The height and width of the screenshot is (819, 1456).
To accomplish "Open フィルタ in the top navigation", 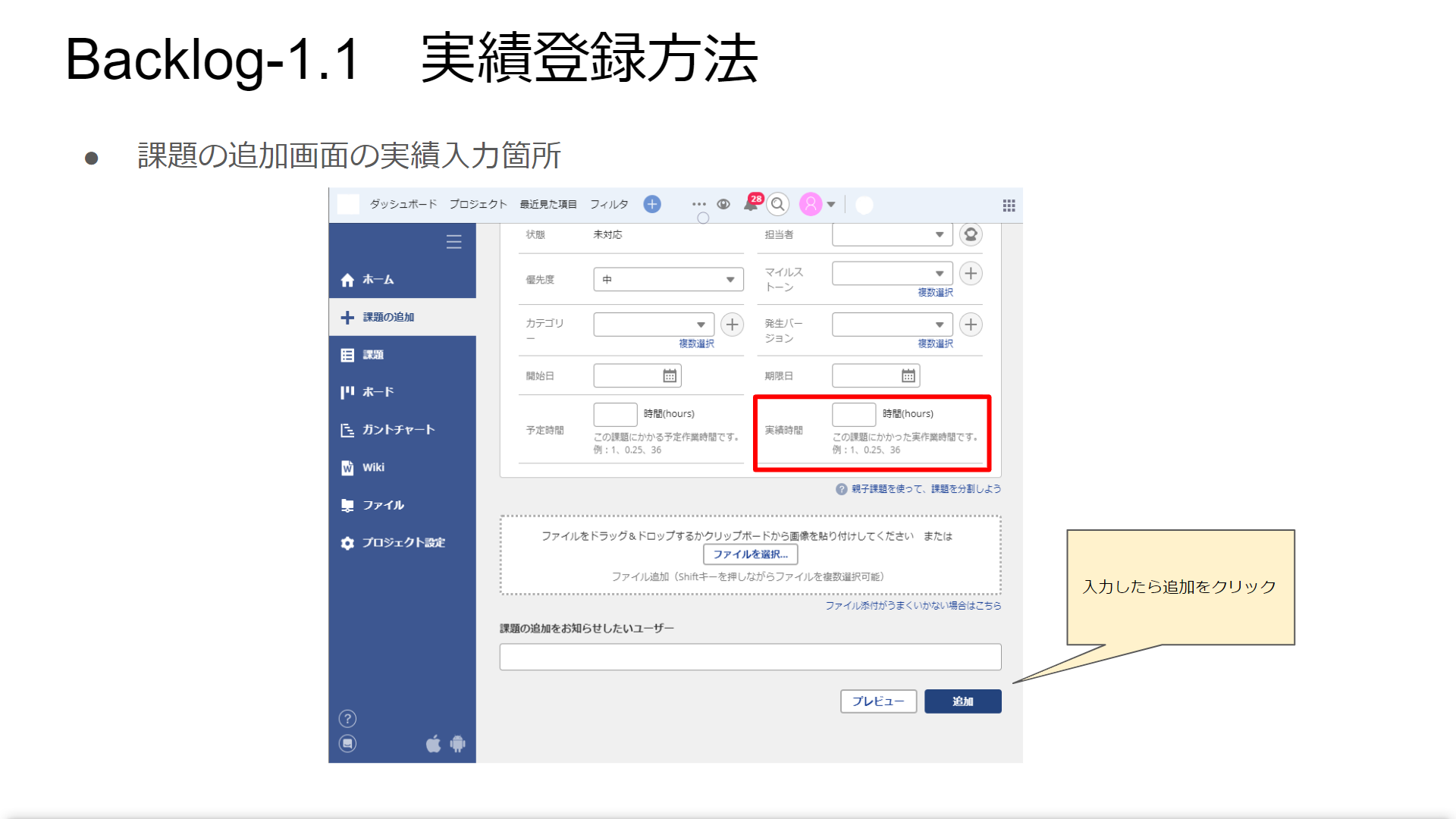I will tap(609, 205).
